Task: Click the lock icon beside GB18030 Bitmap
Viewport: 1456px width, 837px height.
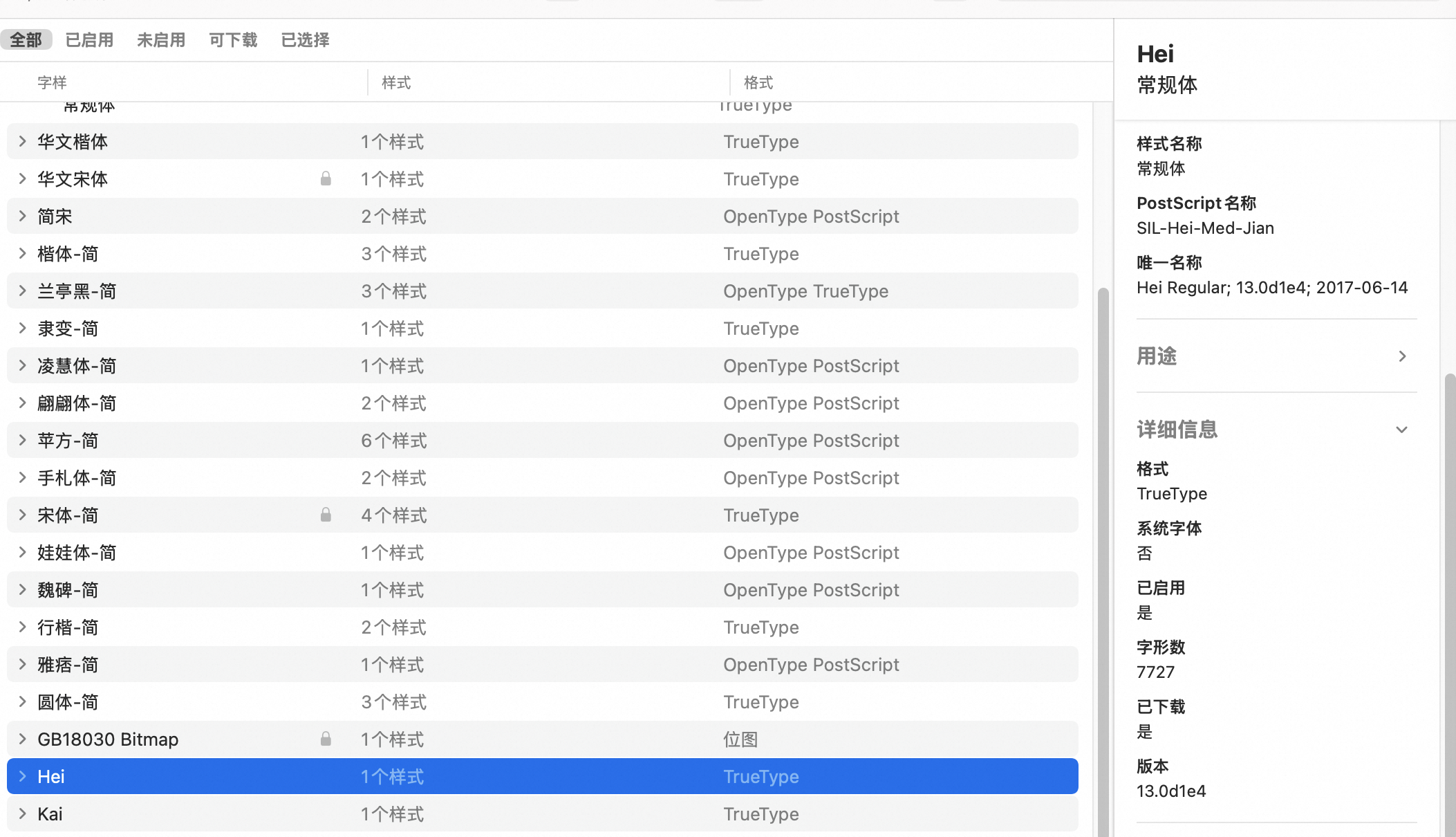Action: (326, 739)
